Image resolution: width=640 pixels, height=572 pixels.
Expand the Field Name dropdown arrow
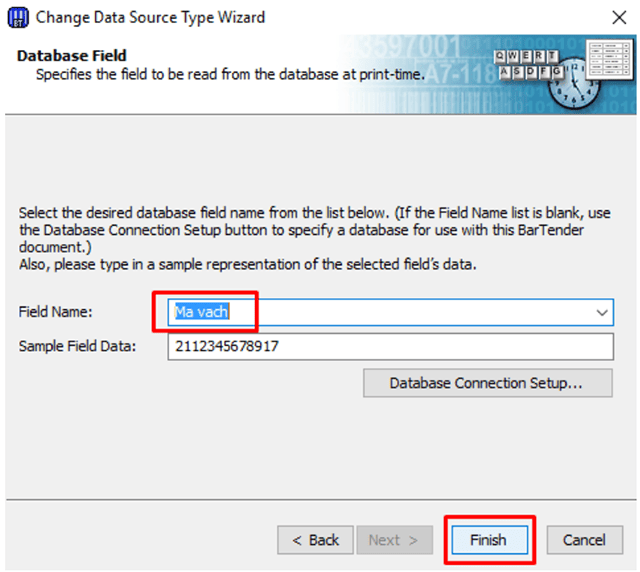coord(601,313)
